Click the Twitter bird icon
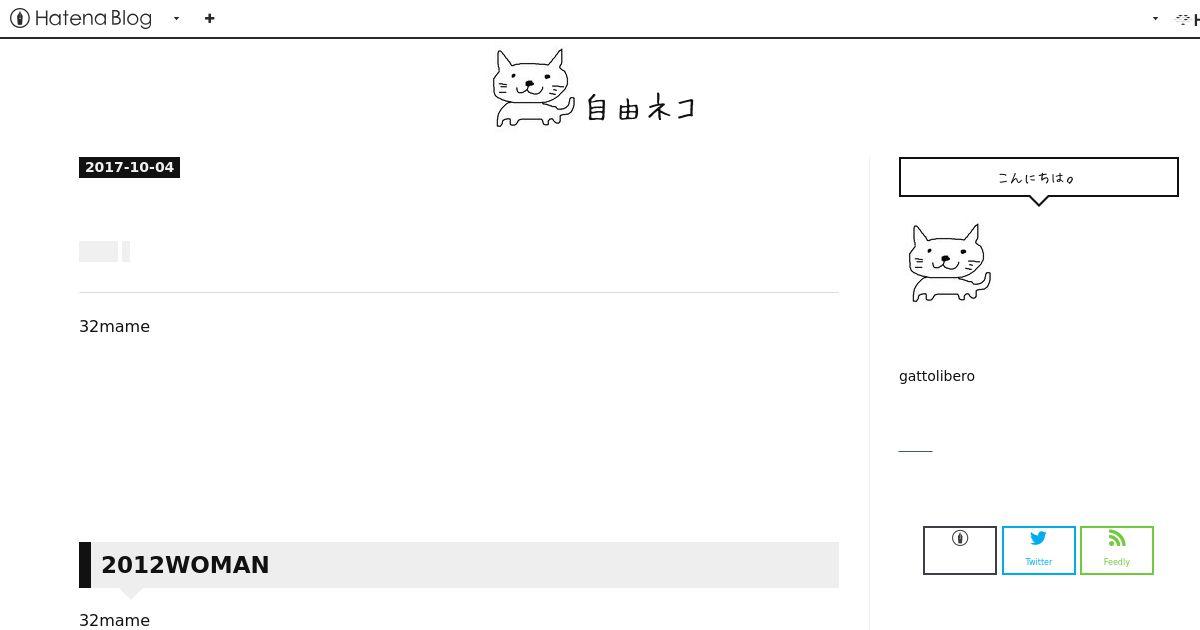The width and height of the screenshot is (1200, 630). coord(1038,538)
